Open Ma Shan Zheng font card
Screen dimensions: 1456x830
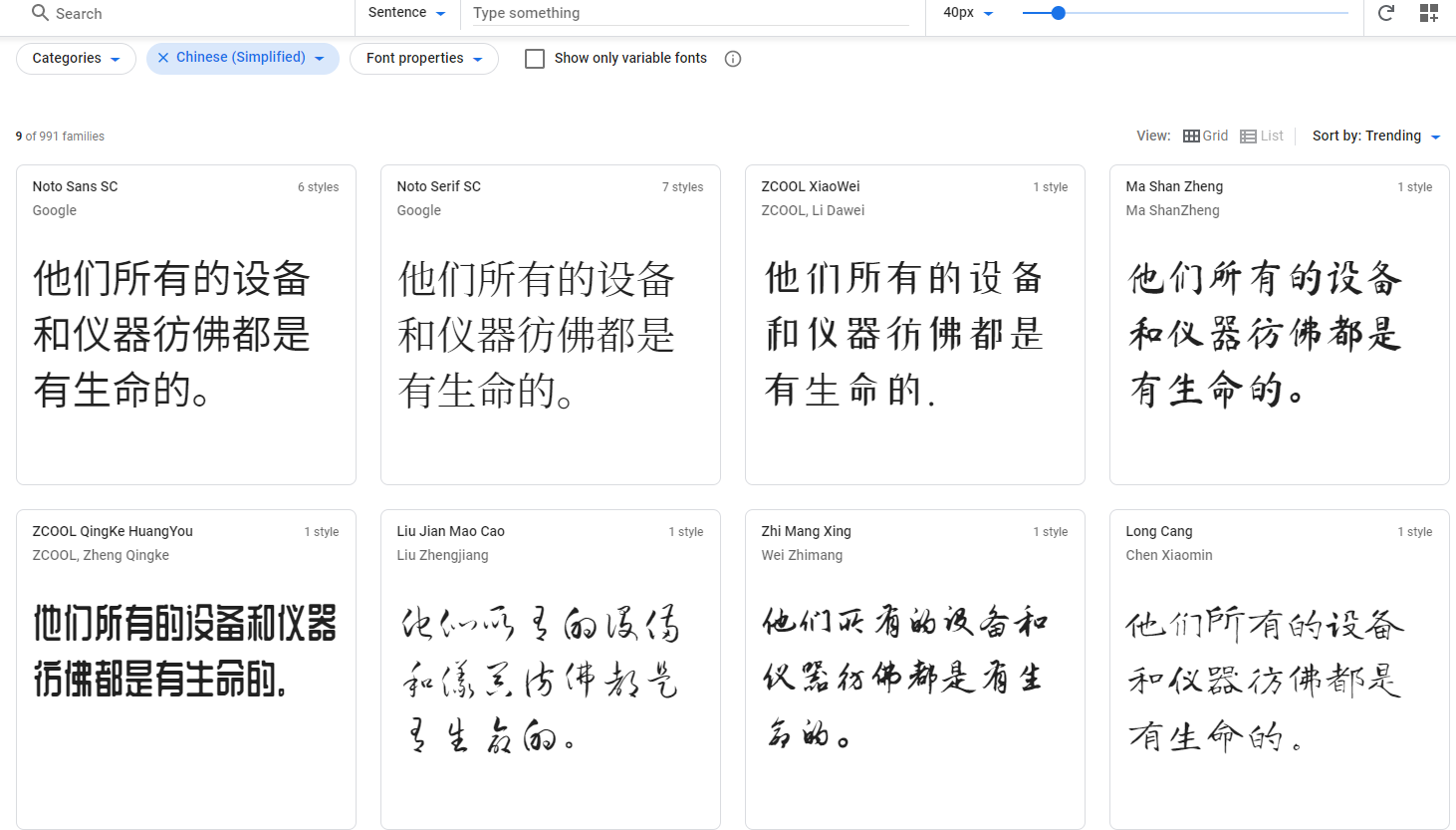pyautogui.click(x=1280, y=325)
